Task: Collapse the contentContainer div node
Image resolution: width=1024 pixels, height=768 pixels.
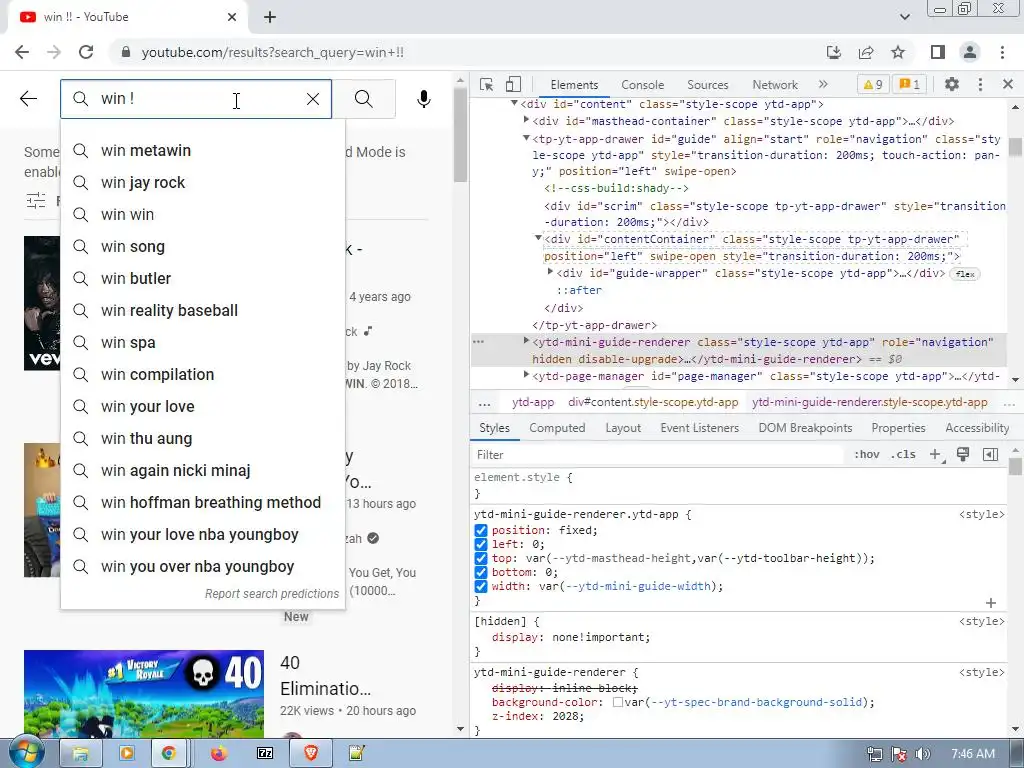Action: coord(538,238)
